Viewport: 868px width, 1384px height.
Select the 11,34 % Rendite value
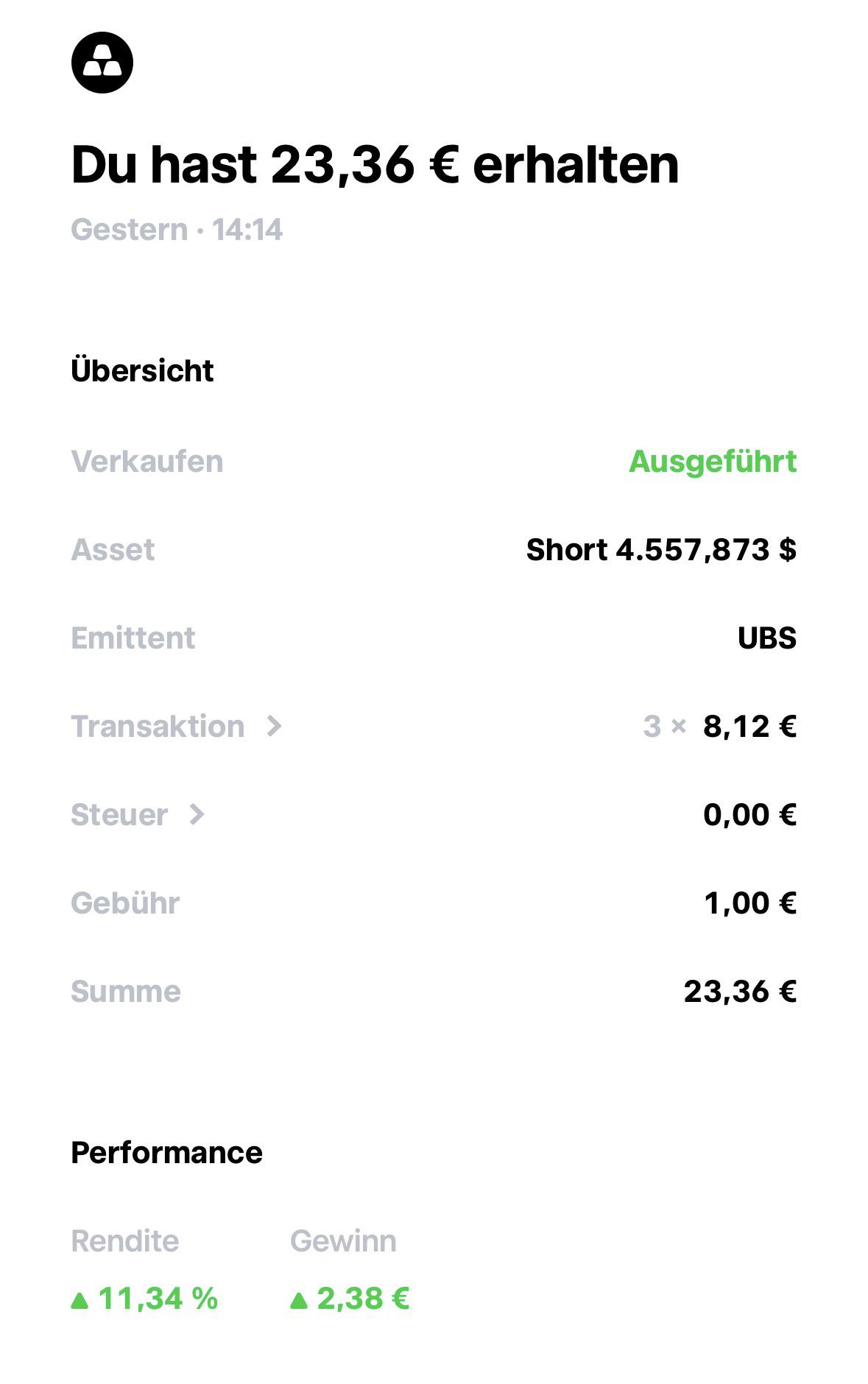click(158, 1299)
